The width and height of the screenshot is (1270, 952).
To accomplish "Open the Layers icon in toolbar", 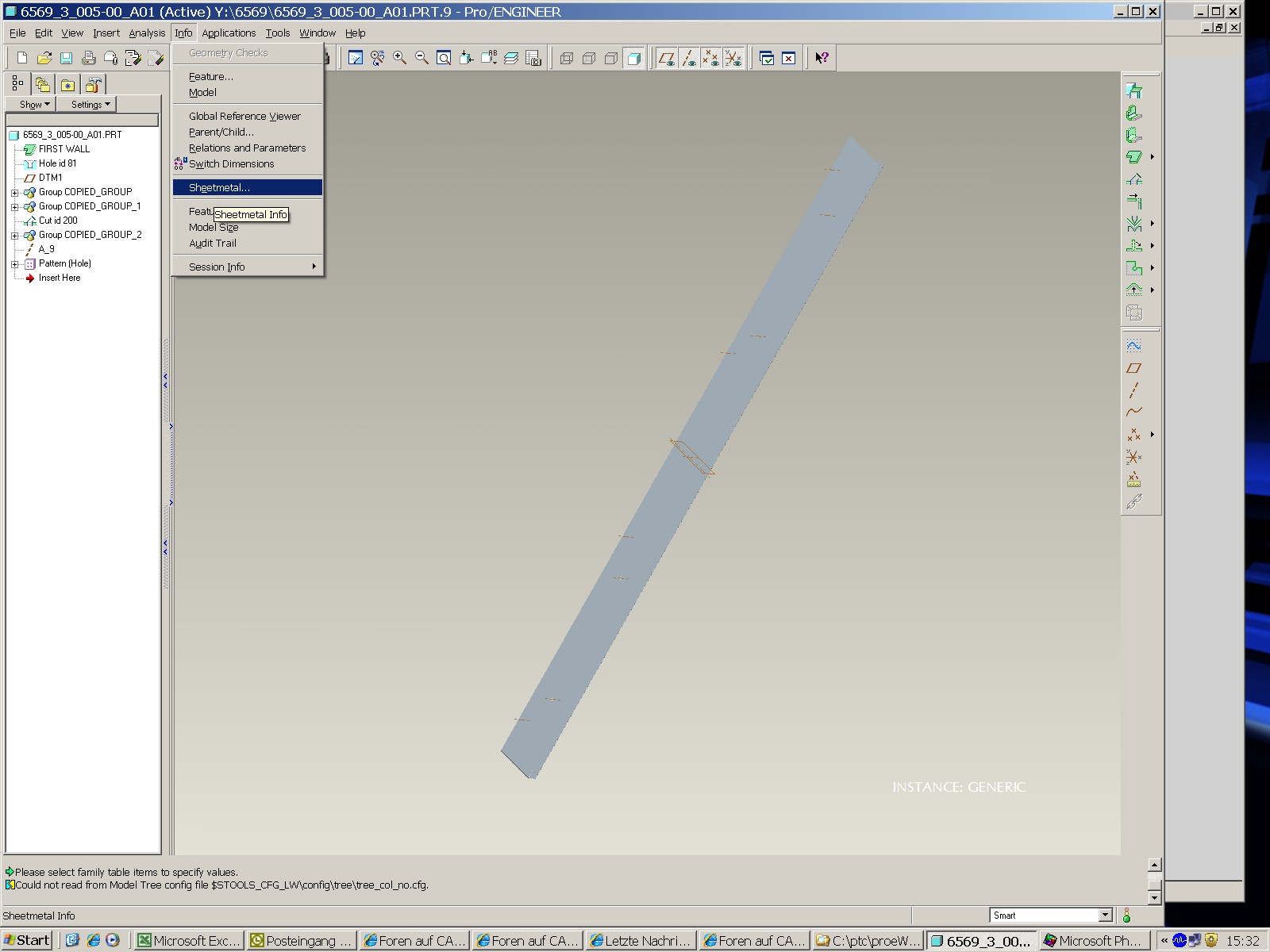I will (511, 58).
